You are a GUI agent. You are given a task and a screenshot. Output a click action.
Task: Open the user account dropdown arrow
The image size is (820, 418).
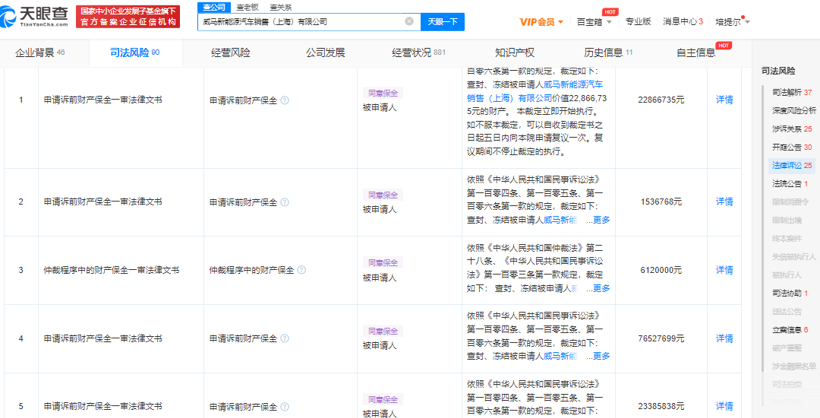(x=747, y=22)
